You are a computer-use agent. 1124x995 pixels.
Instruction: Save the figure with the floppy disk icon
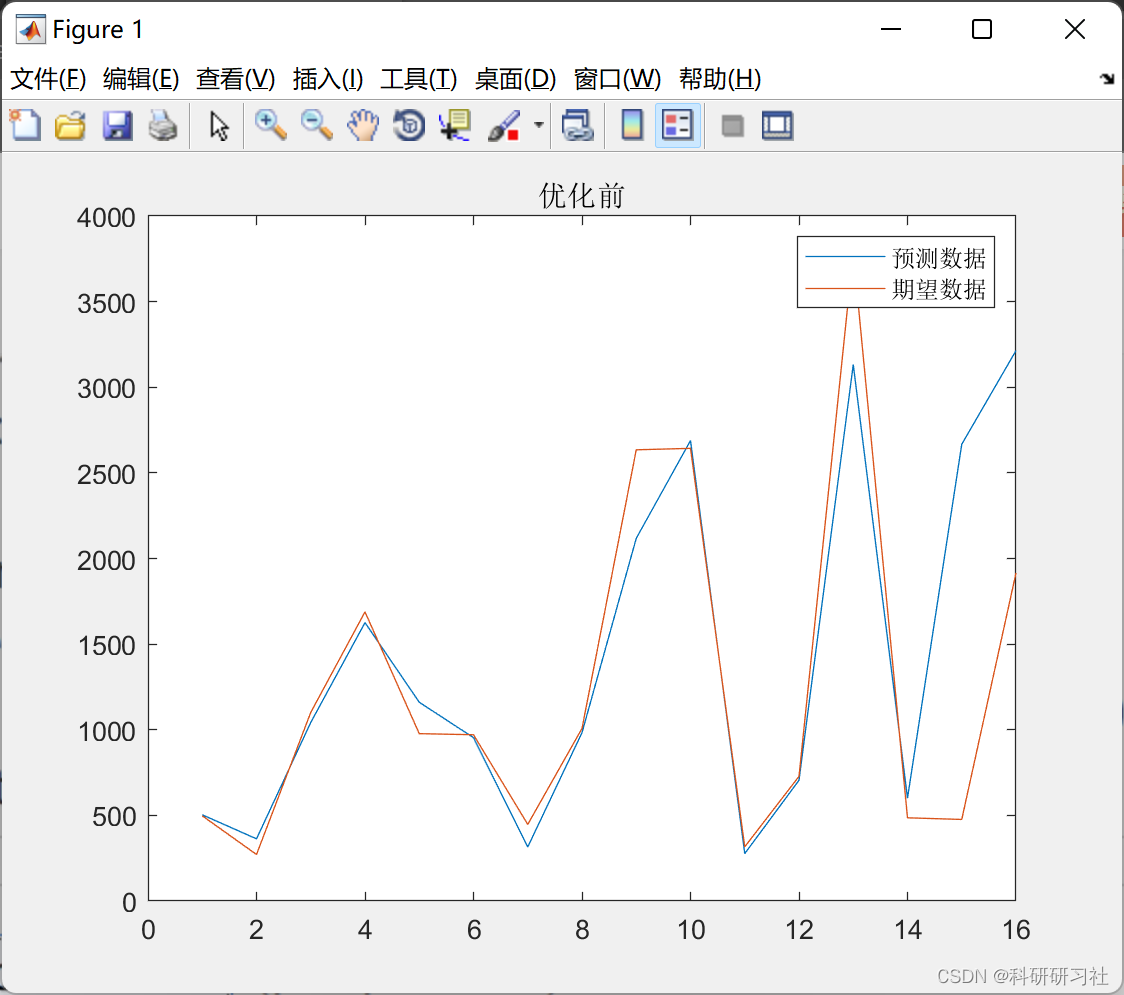[117, 125]
